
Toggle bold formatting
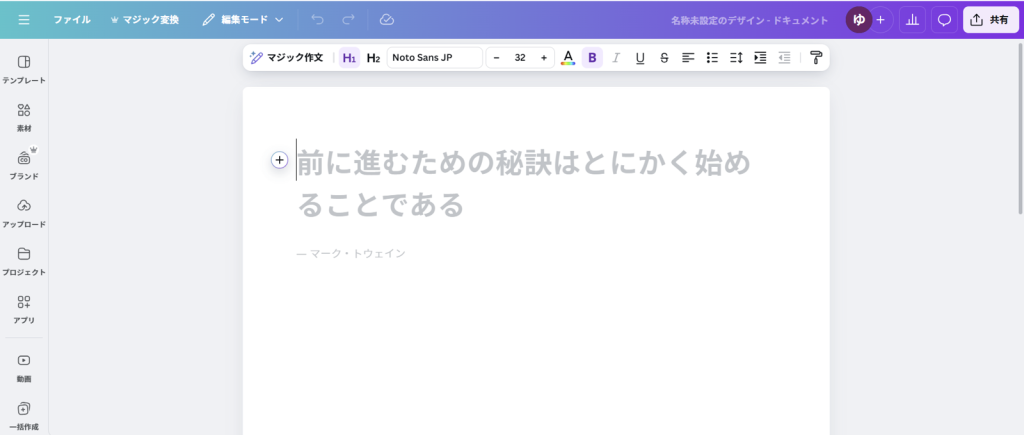pos(592,58)
